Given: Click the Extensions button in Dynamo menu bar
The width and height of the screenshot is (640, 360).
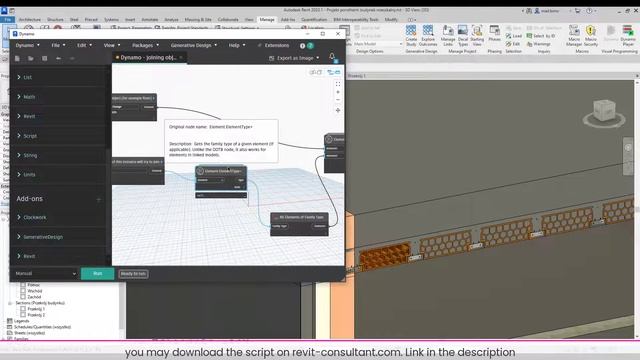Looking at the screenshot, I should [273, 45].
